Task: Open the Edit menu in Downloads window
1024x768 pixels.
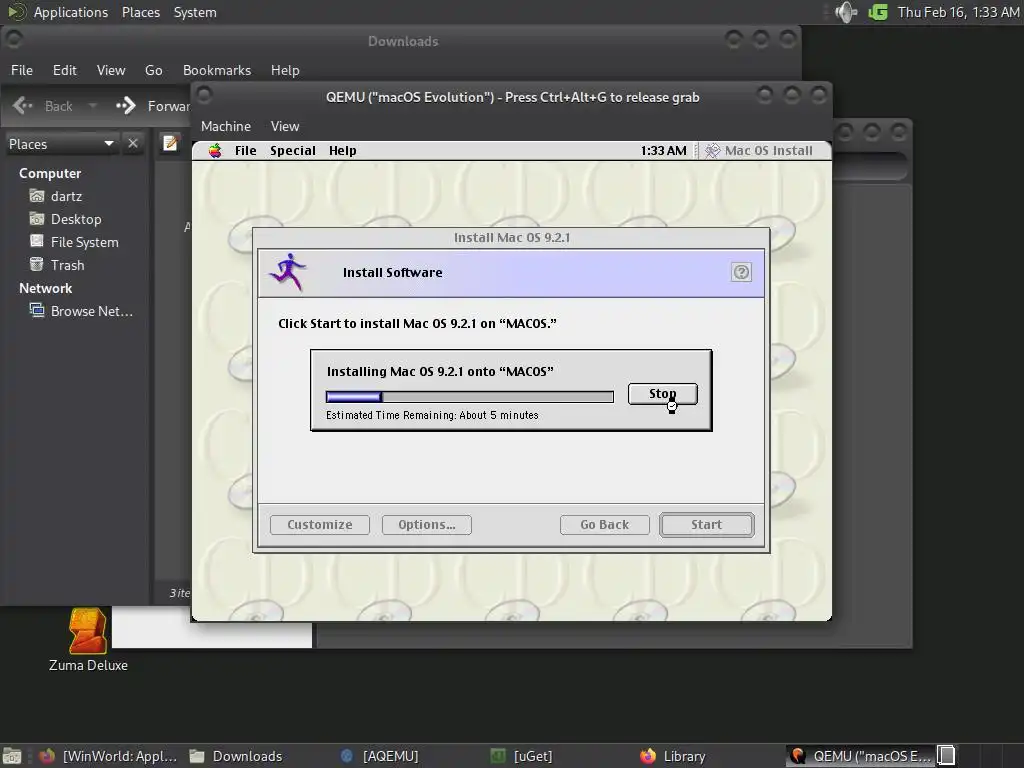Action: [65, 71]
